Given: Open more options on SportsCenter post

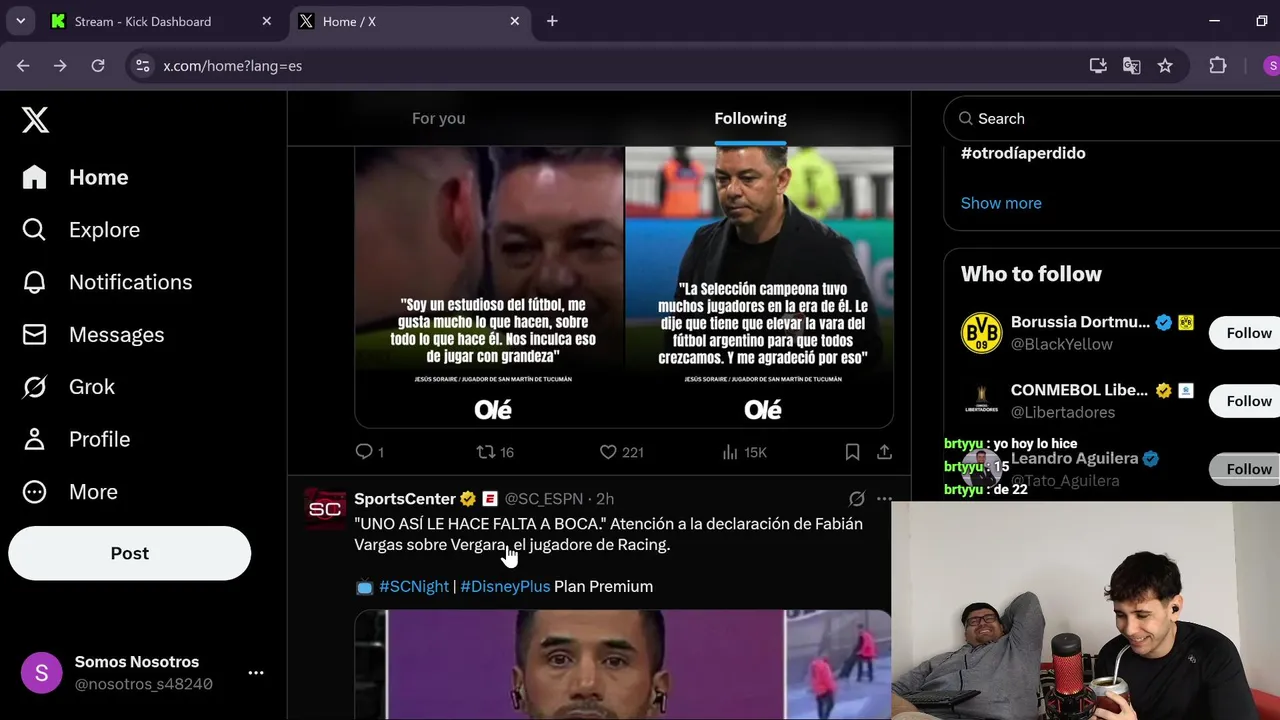Looking at the screenshot, I should coord(884,498).
